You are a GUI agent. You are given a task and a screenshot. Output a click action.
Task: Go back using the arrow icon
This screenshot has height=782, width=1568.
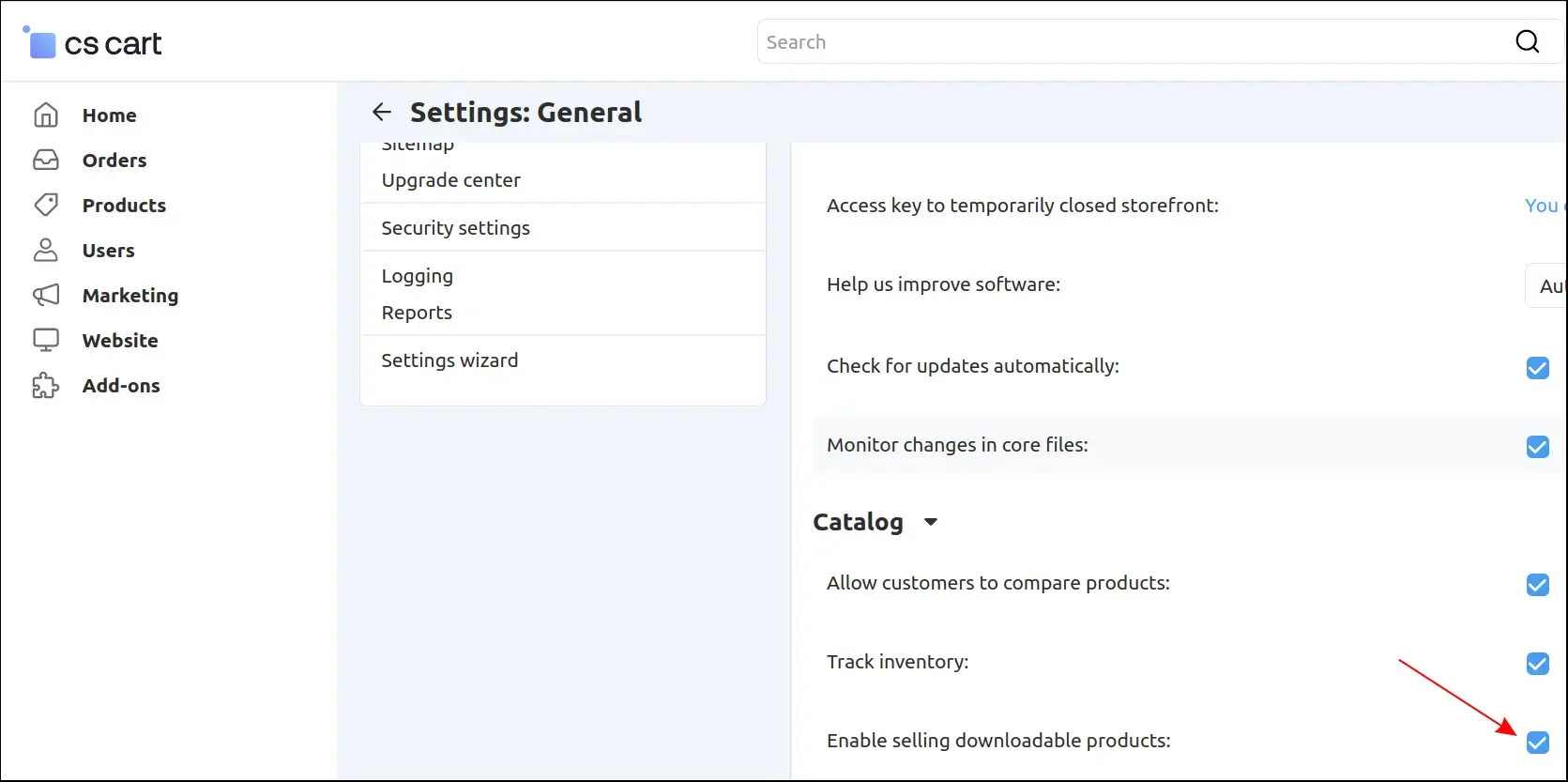[381, 113]
